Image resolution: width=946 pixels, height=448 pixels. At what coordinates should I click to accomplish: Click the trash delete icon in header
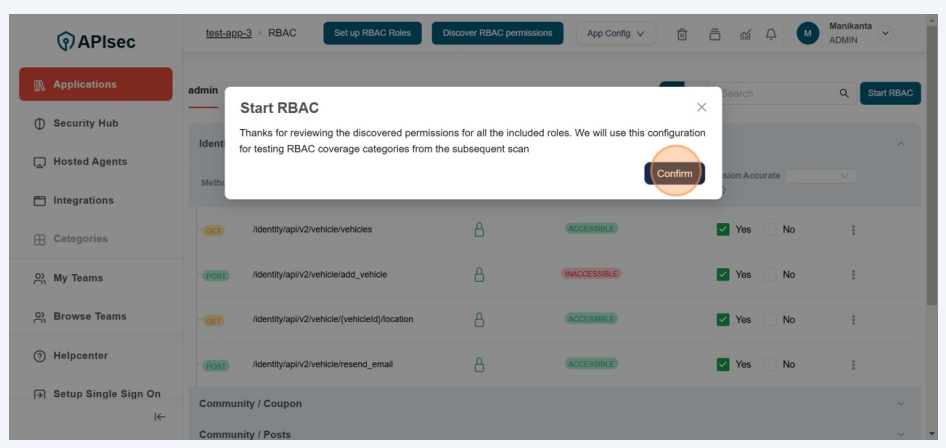(683, 33)
